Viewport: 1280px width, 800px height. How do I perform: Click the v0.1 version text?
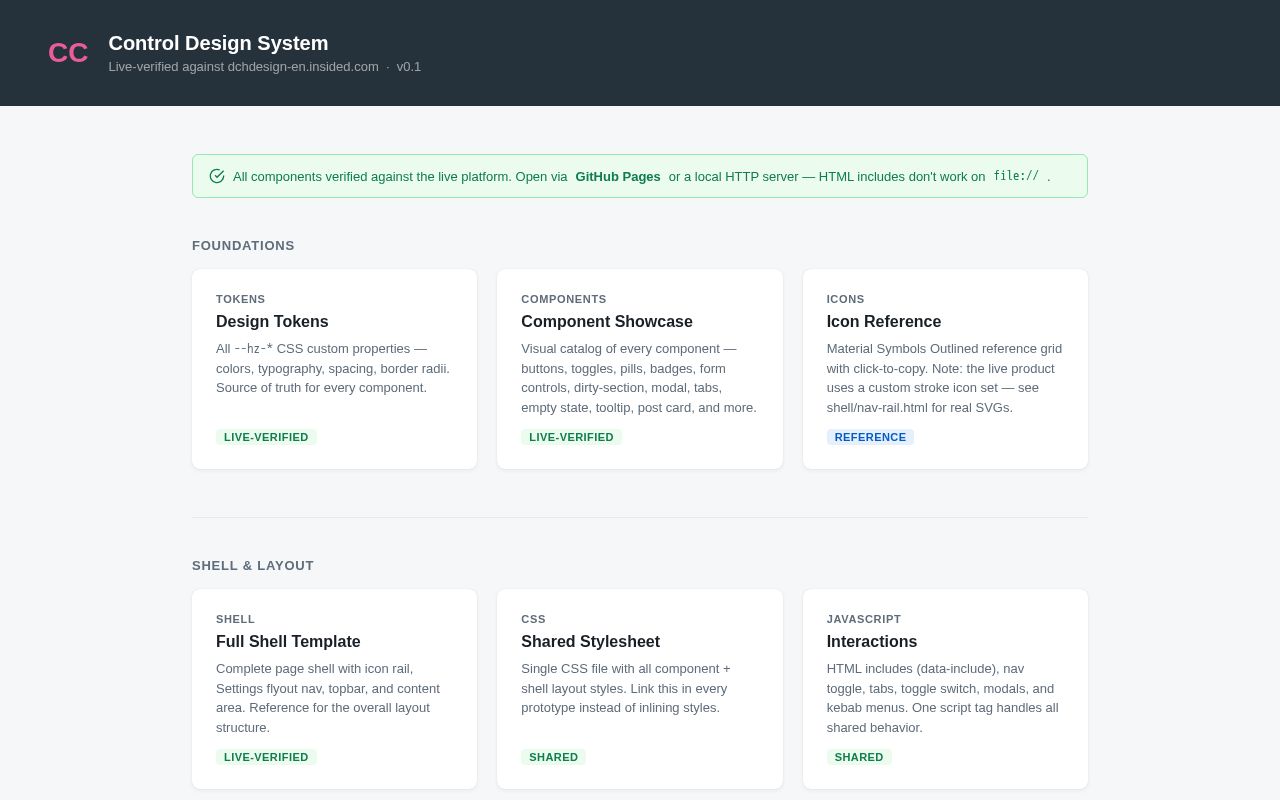pos(409,67)
